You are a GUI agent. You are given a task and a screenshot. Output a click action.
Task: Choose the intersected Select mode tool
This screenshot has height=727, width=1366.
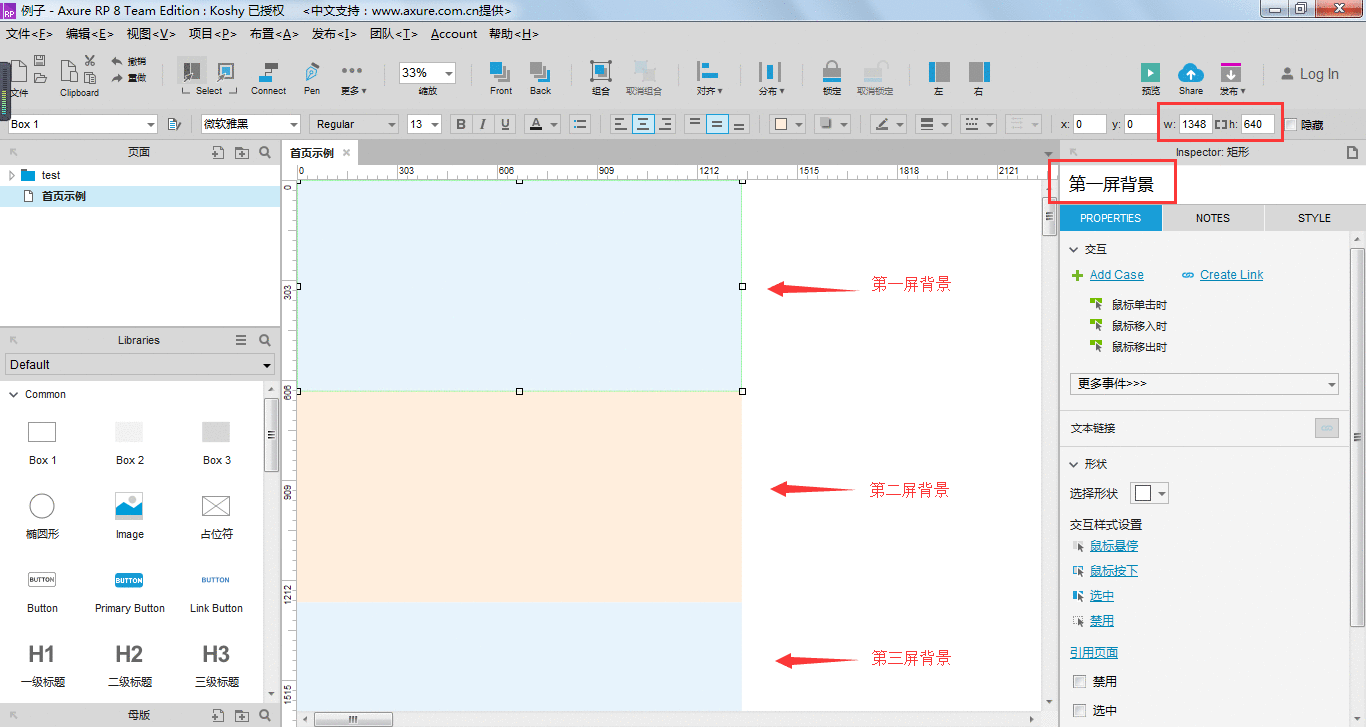click(x=192, y=71)
